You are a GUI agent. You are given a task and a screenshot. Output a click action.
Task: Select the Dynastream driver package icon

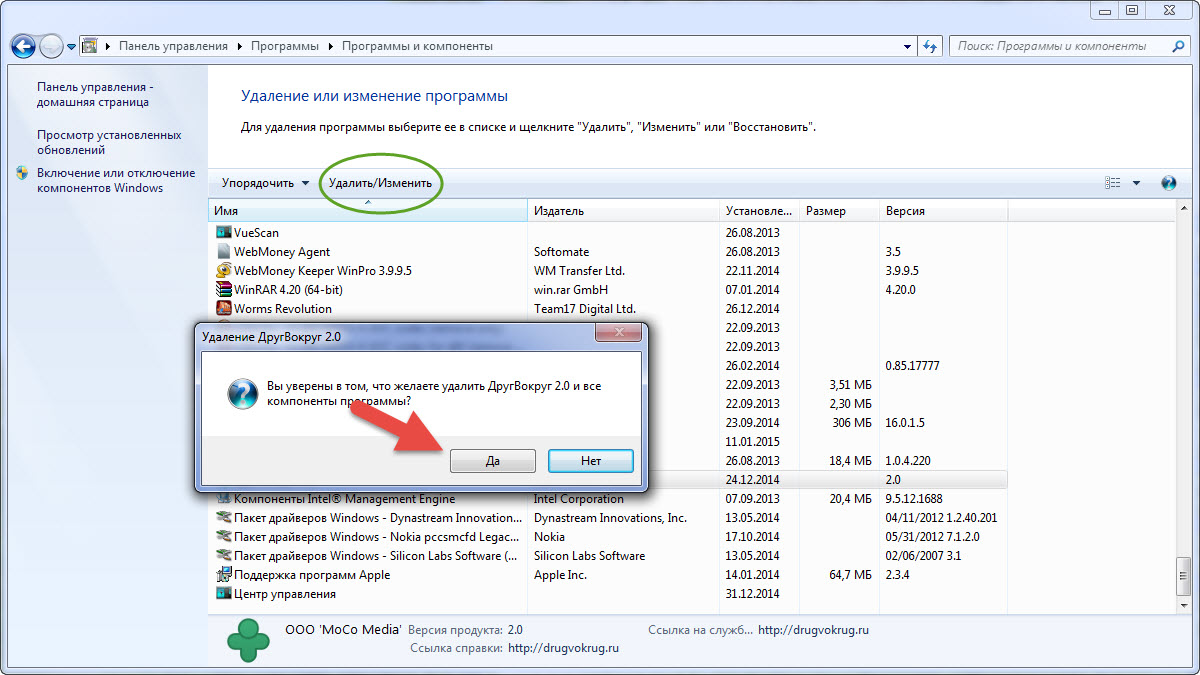click(x=224, y=517)
